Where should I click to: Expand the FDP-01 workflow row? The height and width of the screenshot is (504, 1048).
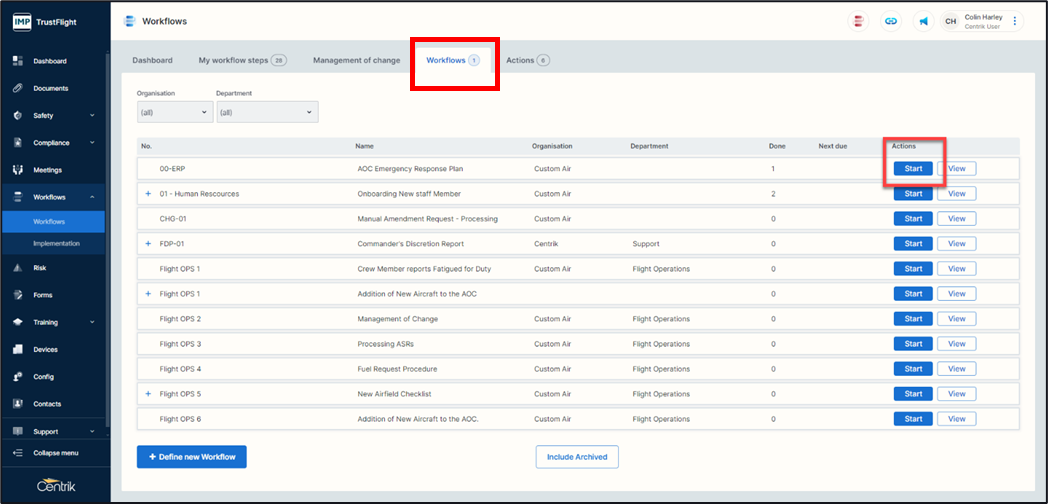click(x=148, y=244)
